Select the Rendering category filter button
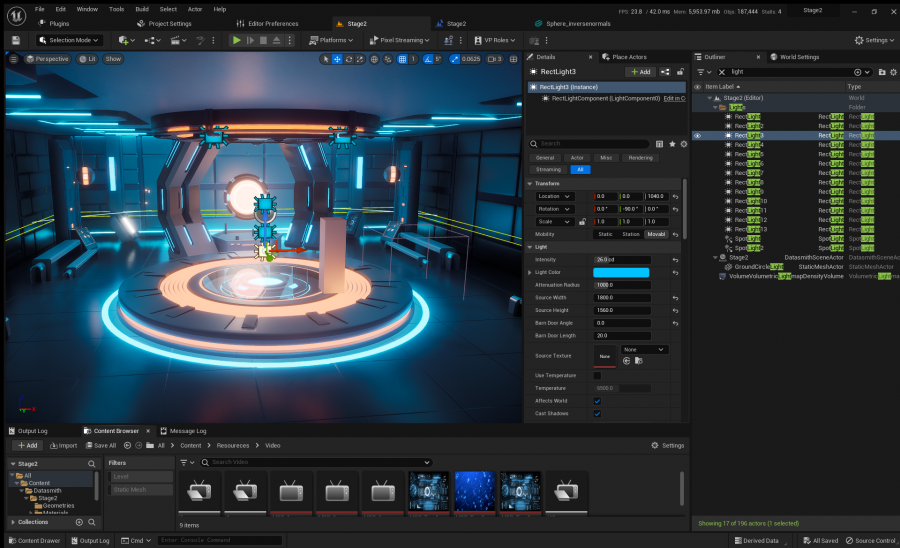900x548 pixels. (641, 158)
